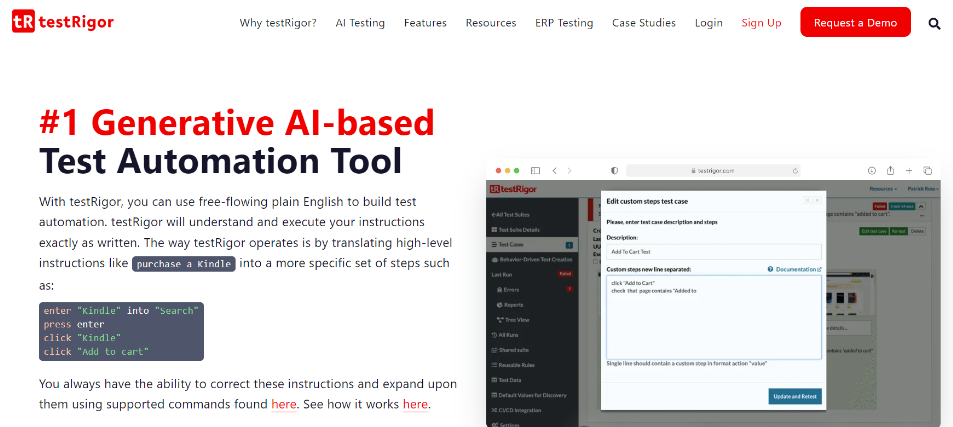Expand Resources dropdown in demo app header
This screenshot has width=953, height=427.
click(883, 189)
